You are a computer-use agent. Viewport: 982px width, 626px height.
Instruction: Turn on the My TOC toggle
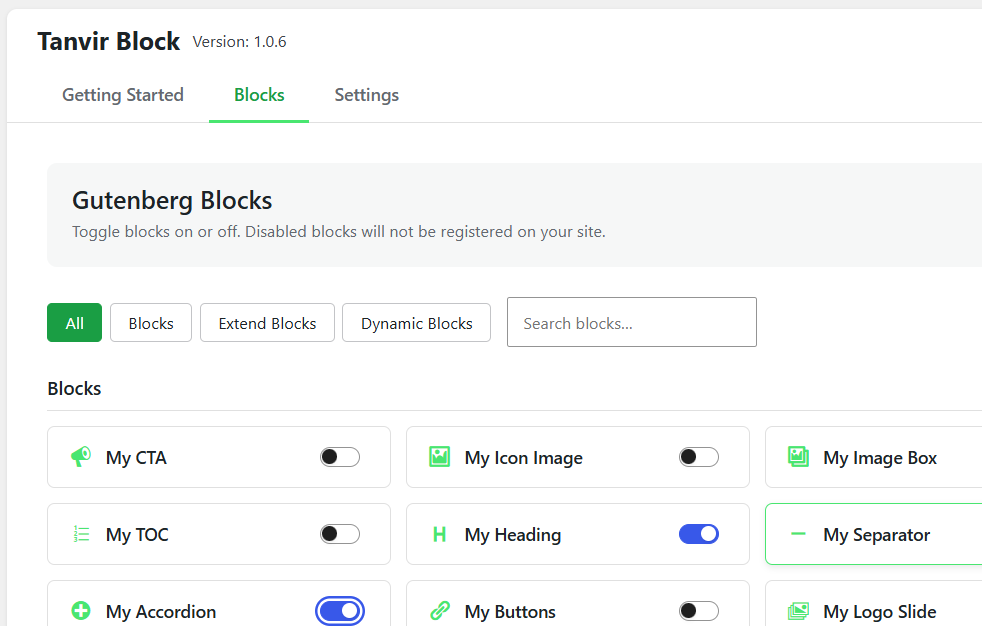click(x=340, y=534)
